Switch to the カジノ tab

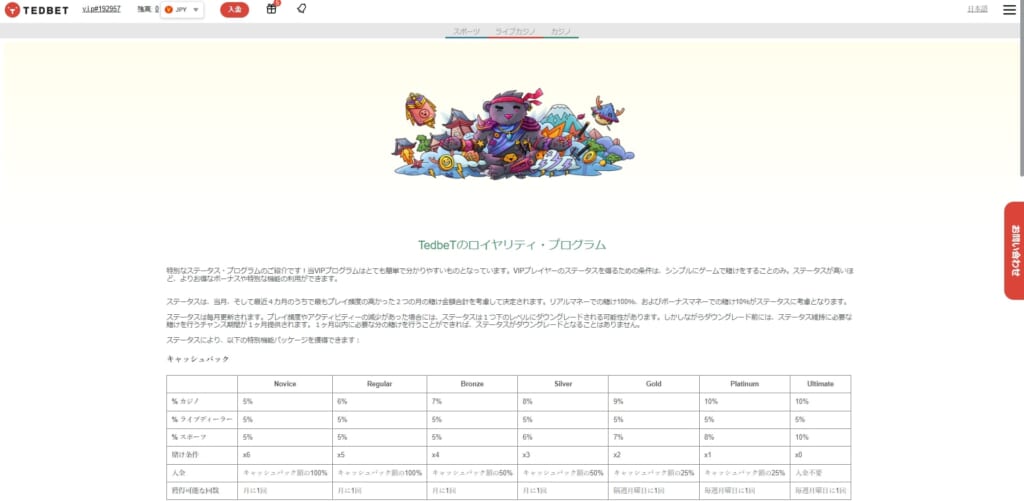561,31
